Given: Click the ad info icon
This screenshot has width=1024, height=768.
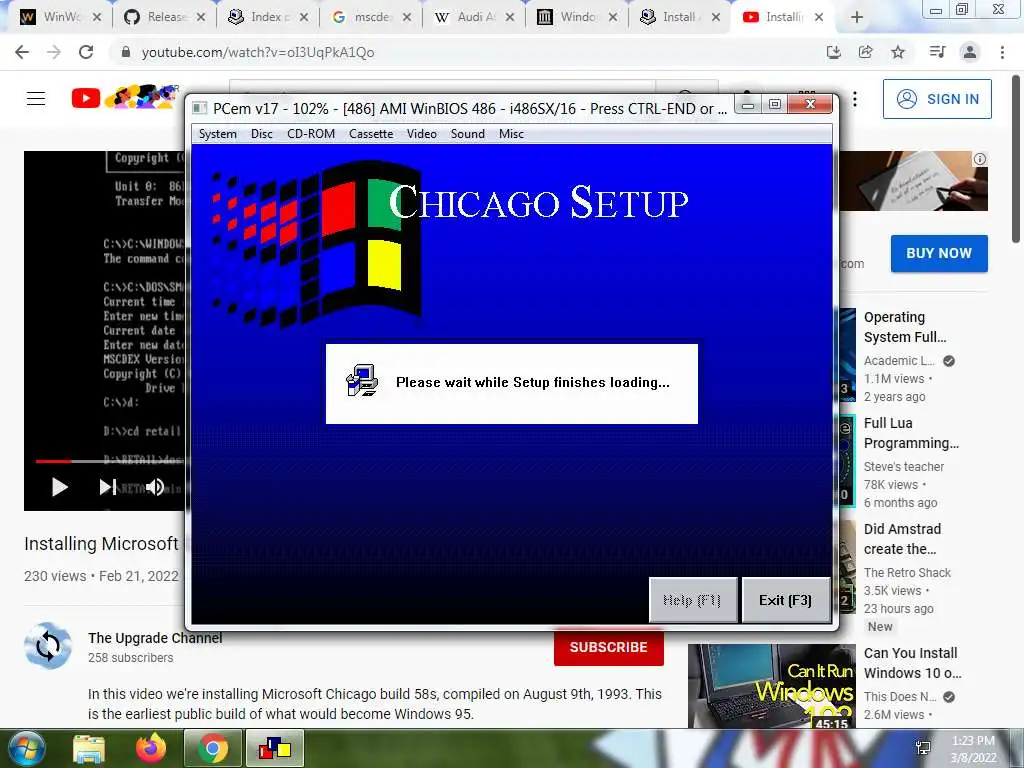Looking at the screenshot, I should (x=980, y=159).
